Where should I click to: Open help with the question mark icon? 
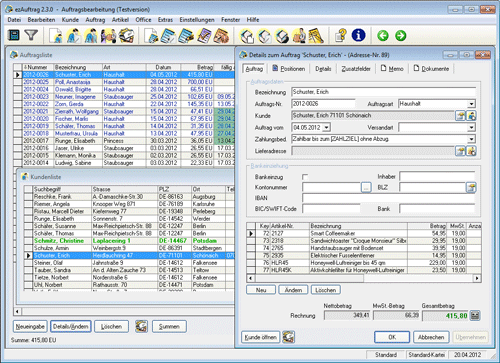(340, 35)
